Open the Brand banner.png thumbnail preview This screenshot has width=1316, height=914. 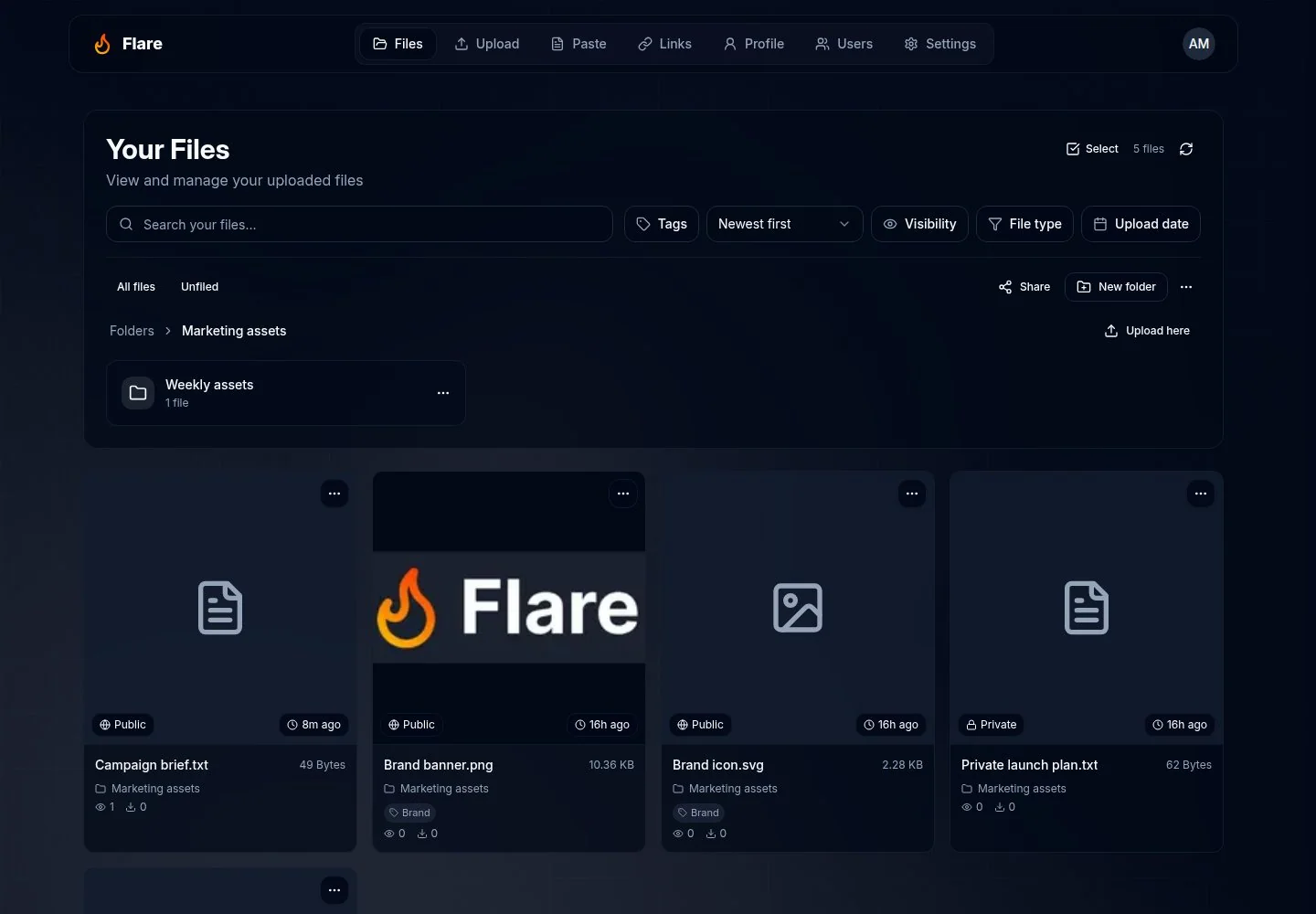click(x=509, y=608)
